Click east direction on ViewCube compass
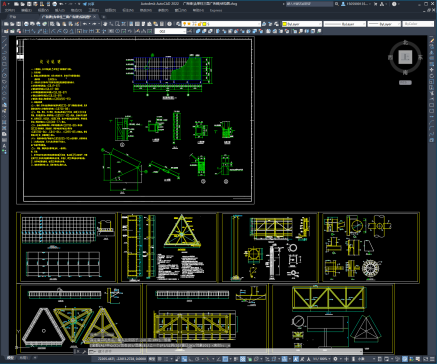Image resolution: width=437 pixels, height=364 pixels. 420,57
